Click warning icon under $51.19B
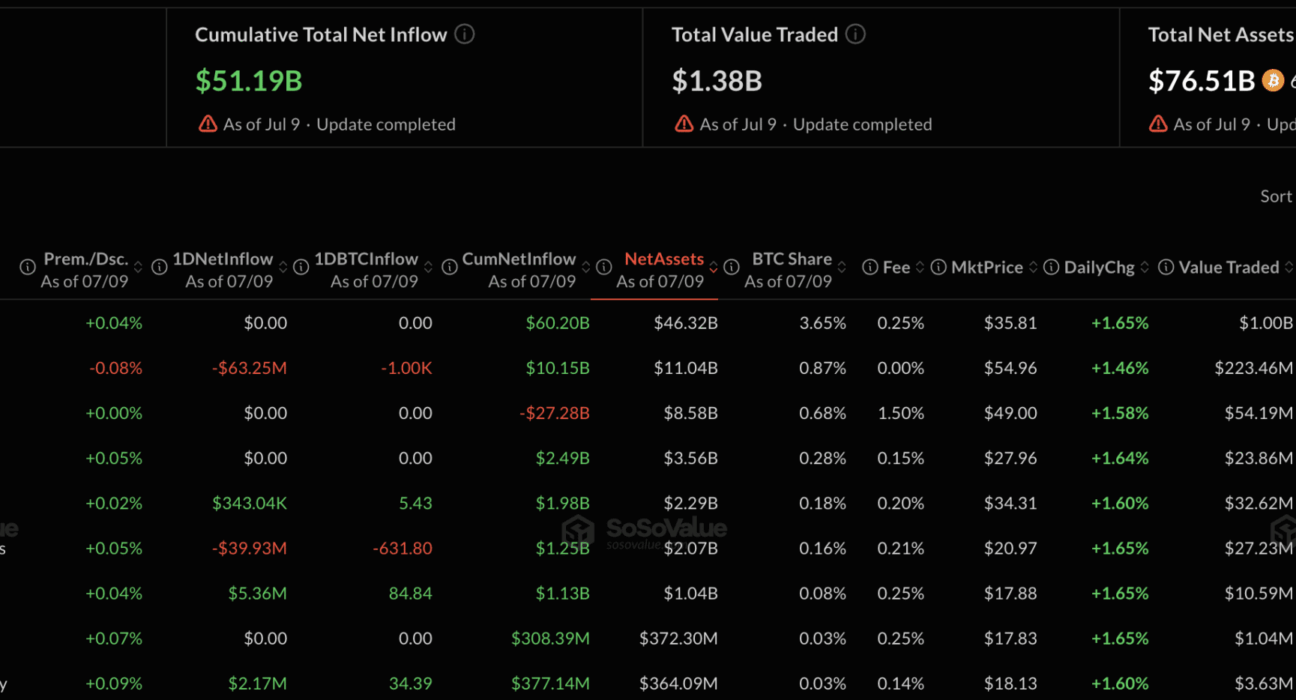Image resolution: width=1296 pixels, height=700 pixels. pyautogui.click(x=207, y=124)
